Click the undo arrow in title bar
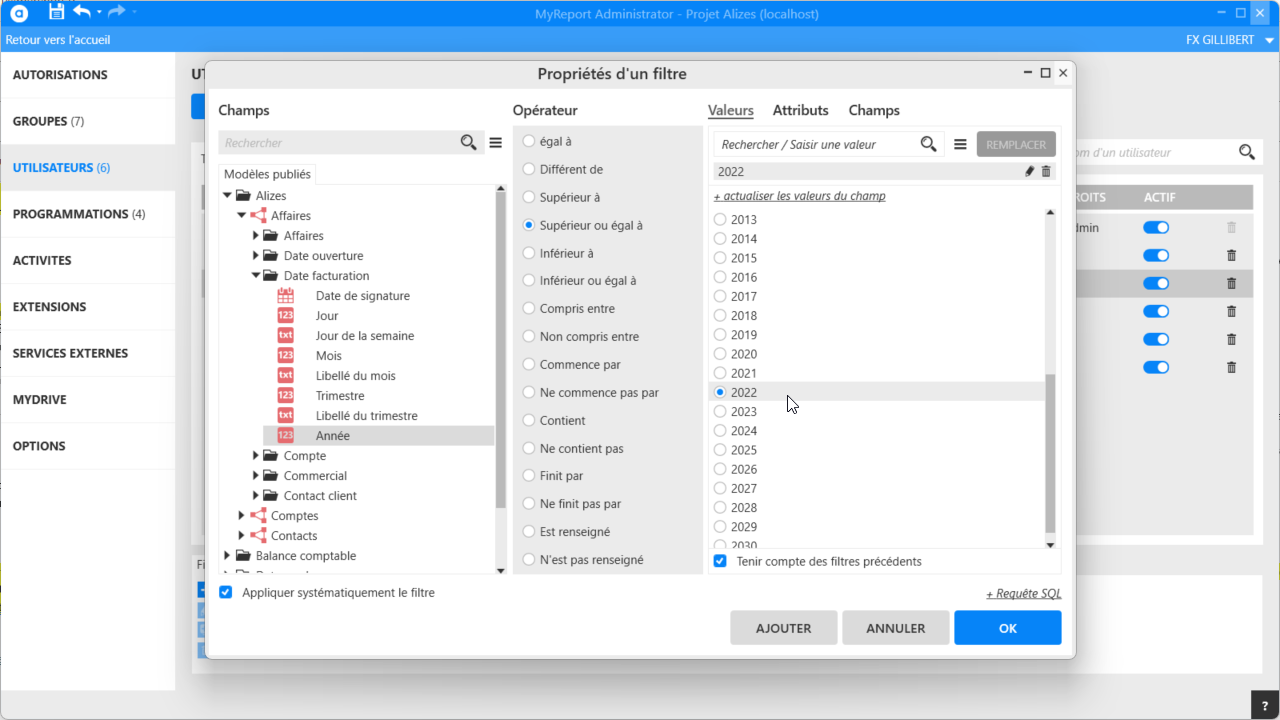The width and height of the screenshot is (1280, 720). 83,12
